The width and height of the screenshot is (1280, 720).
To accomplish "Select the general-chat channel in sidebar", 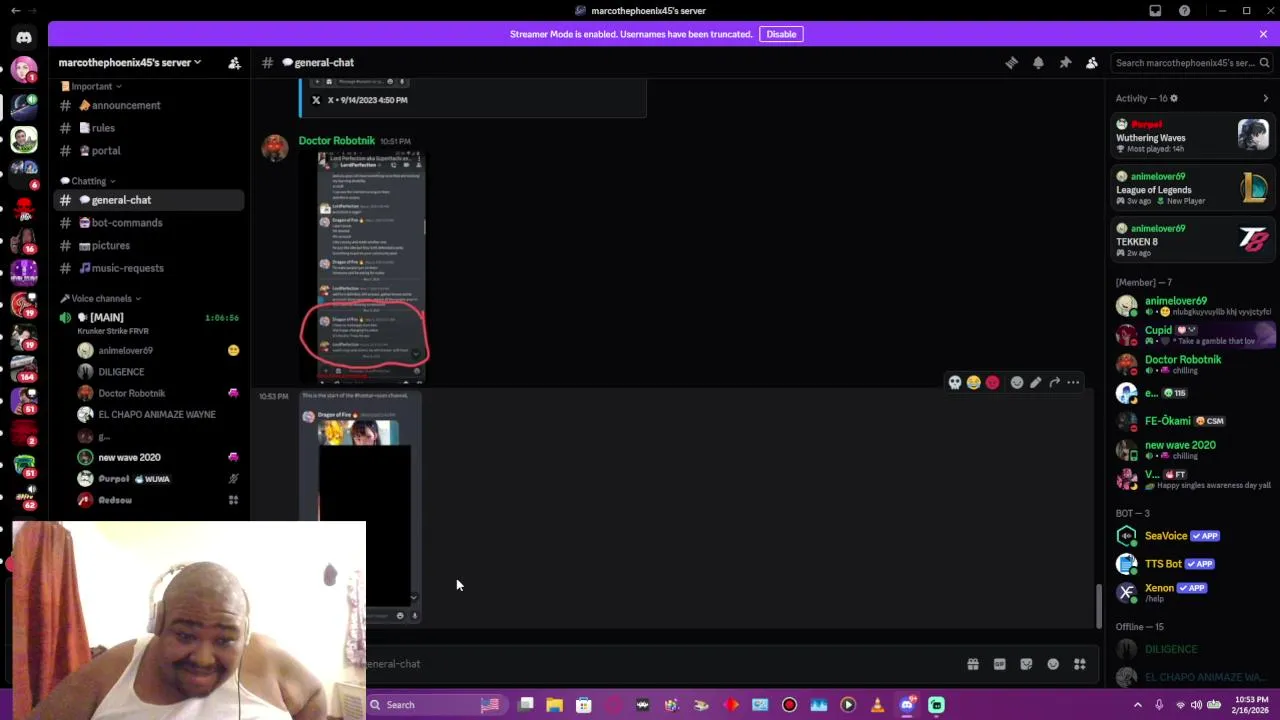I will 150,200.
